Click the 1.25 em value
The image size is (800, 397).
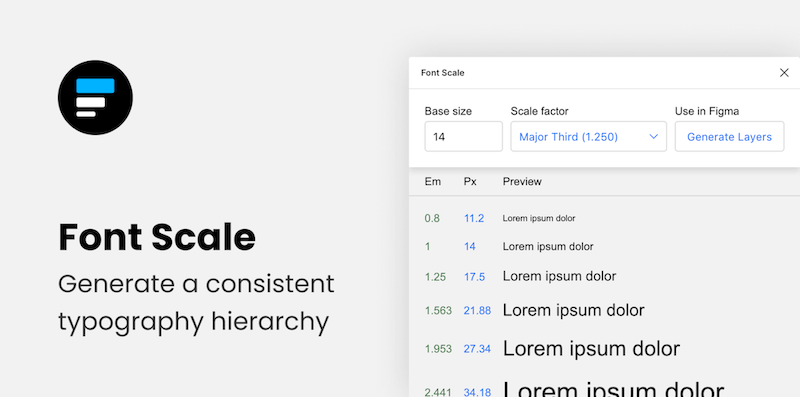[x=435, y=277]
